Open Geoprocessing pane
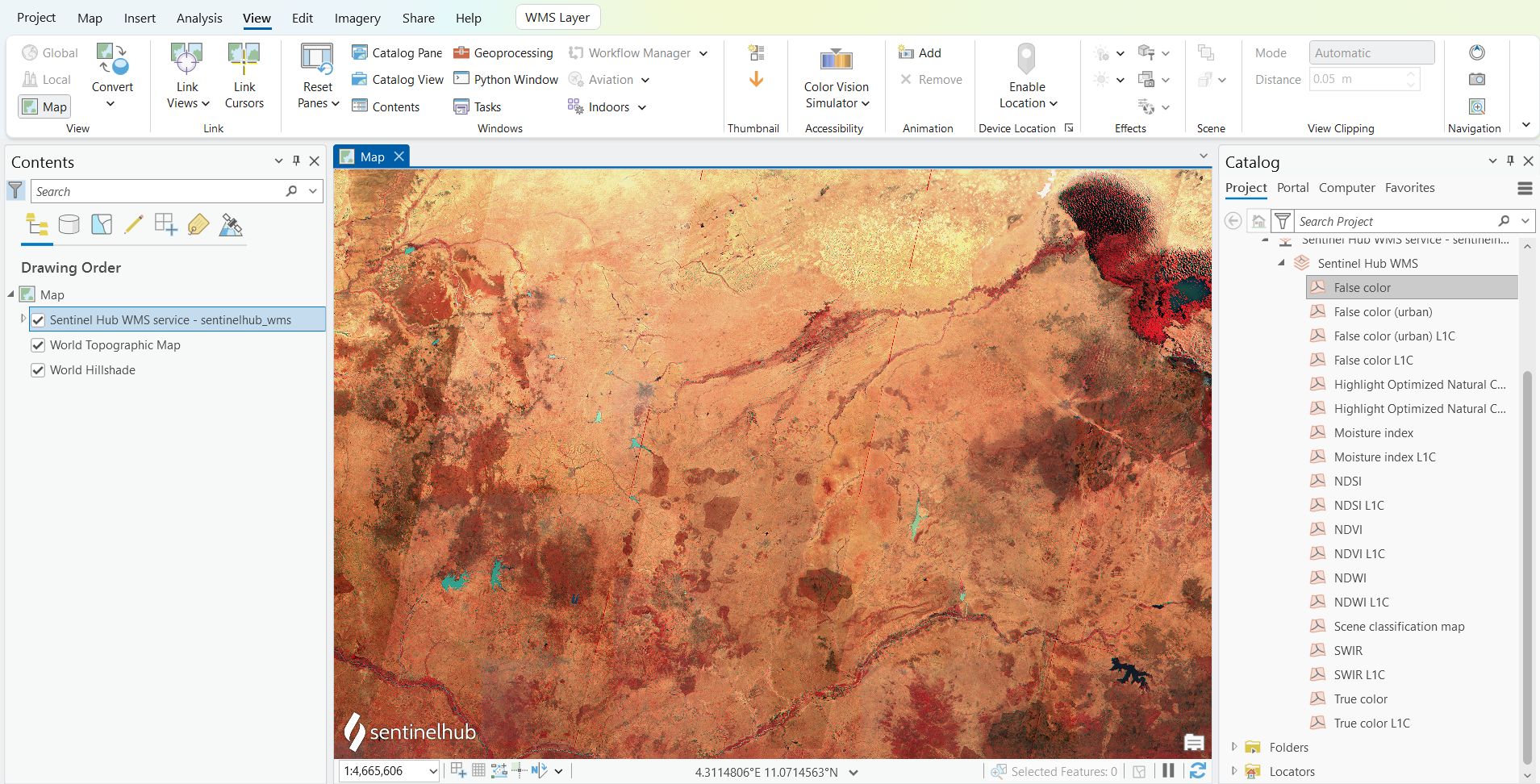This screenshot has height=784, width=1540. point(503,52)
